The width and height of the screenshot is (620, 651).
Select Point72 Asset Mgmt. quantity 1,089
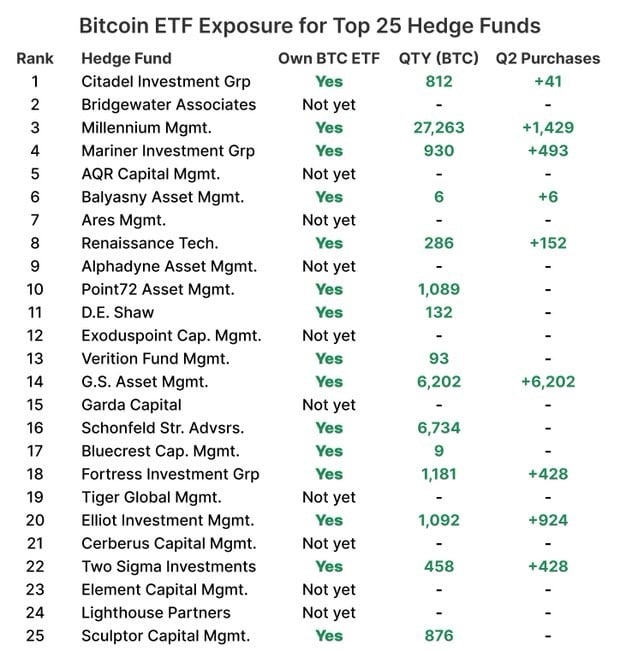pos(438,289)
